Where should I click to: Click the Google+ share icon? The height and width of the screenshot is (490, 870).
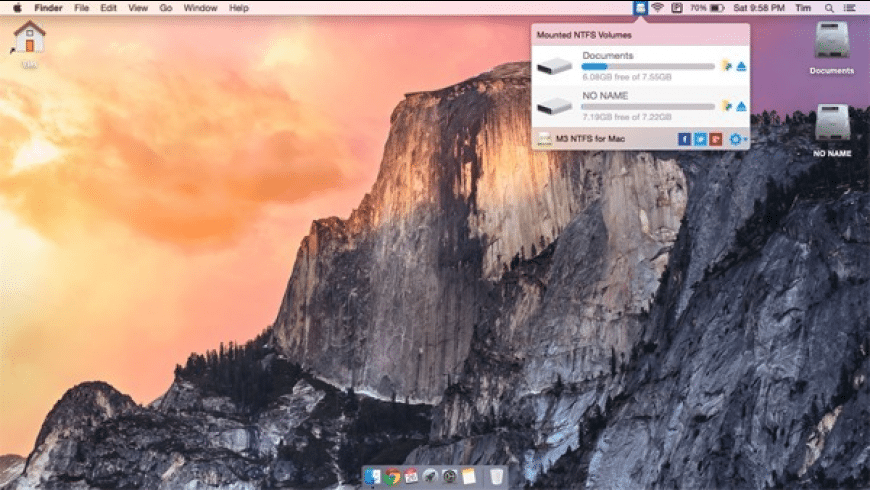click(x=716, y=139)
